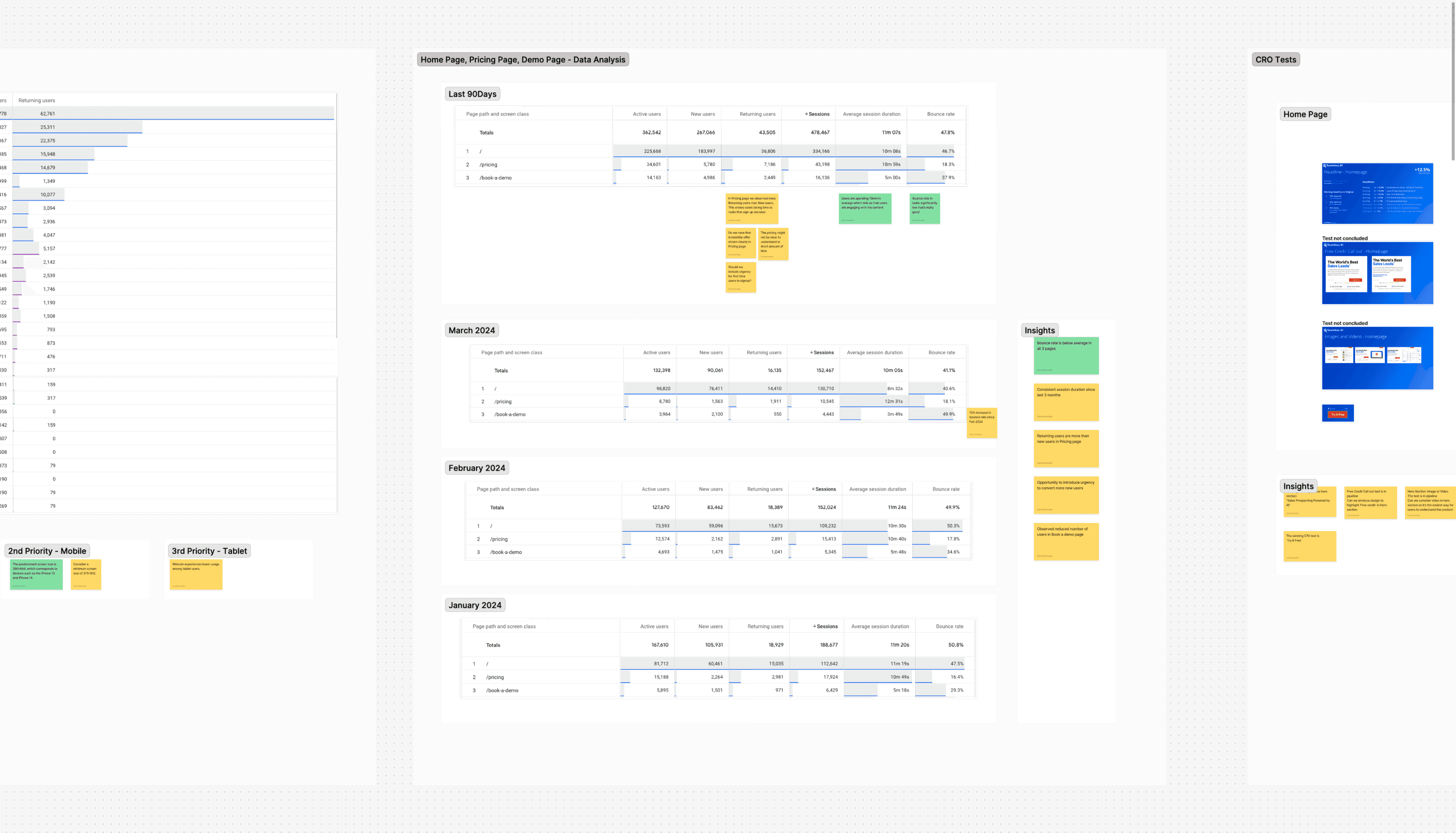The height and width of the screenshot is (833, 1456).
Task: Select note 'Consistent session duration since last 3 months'
Action: tap(1066, 402)
